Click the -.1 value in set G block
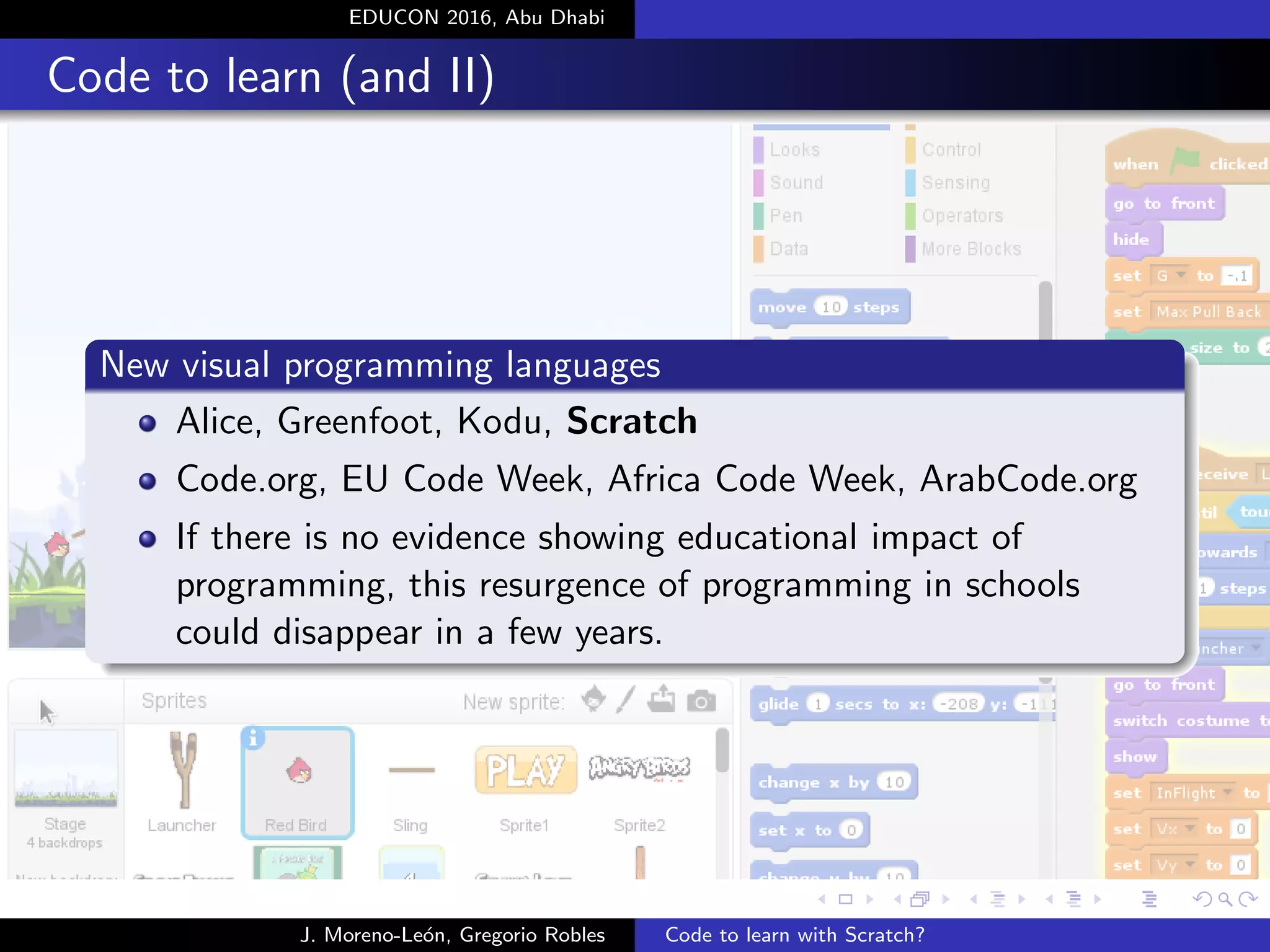Screen dimensions: 1270x952 [1237, 275]
